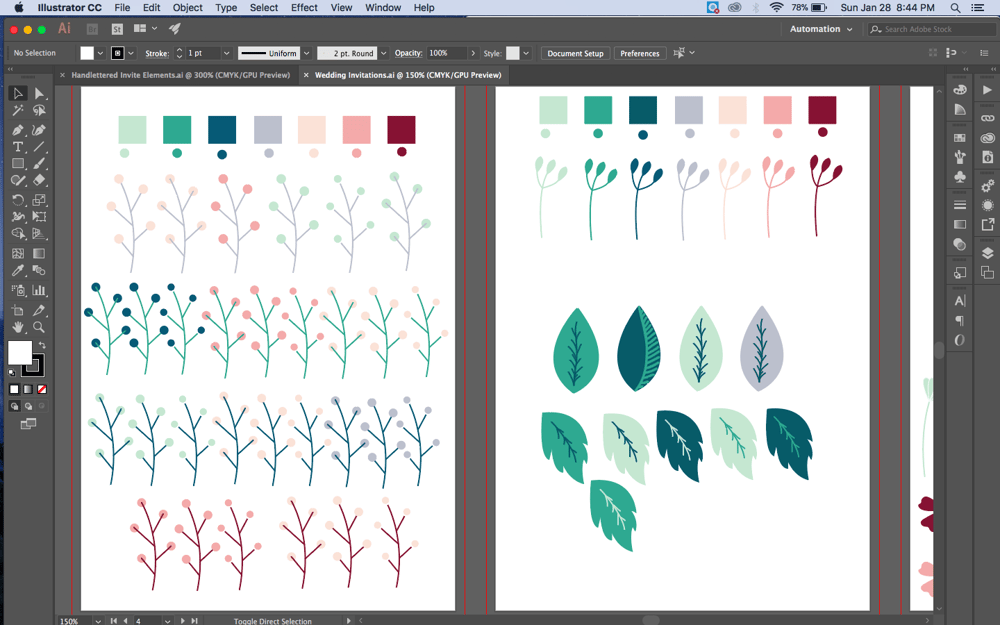This screenshot has width=1000, height=625.
Task: Open the Opacity panel link label
Action: click(408, 53)
